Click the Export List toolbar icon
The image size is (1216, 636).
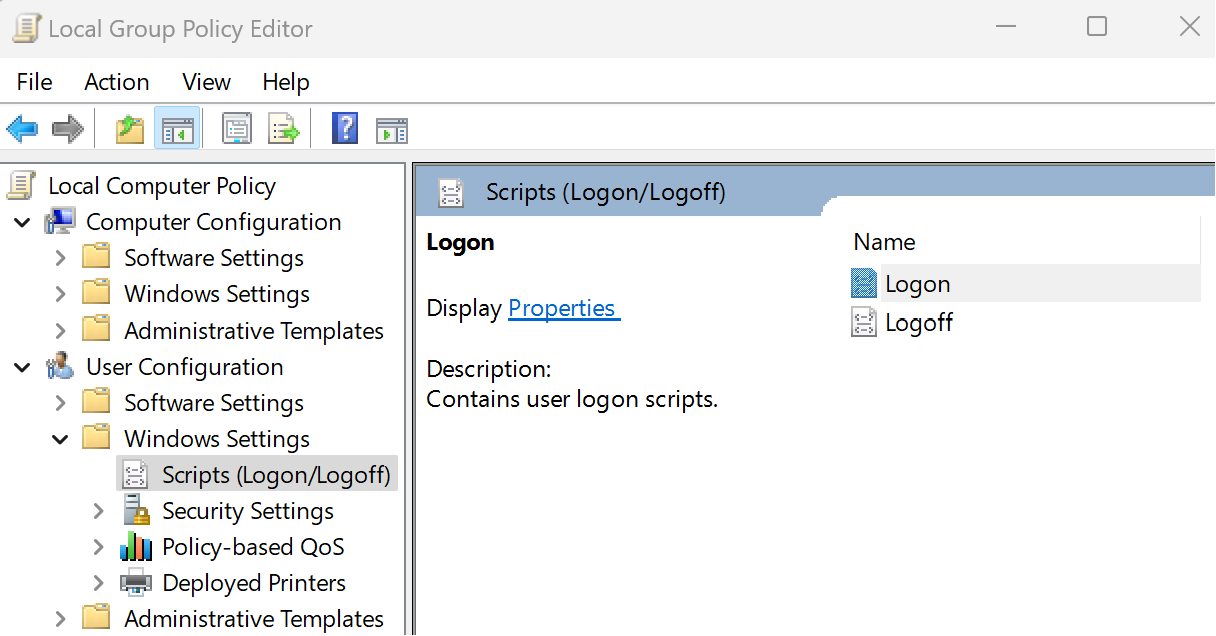tap(284, 129)
